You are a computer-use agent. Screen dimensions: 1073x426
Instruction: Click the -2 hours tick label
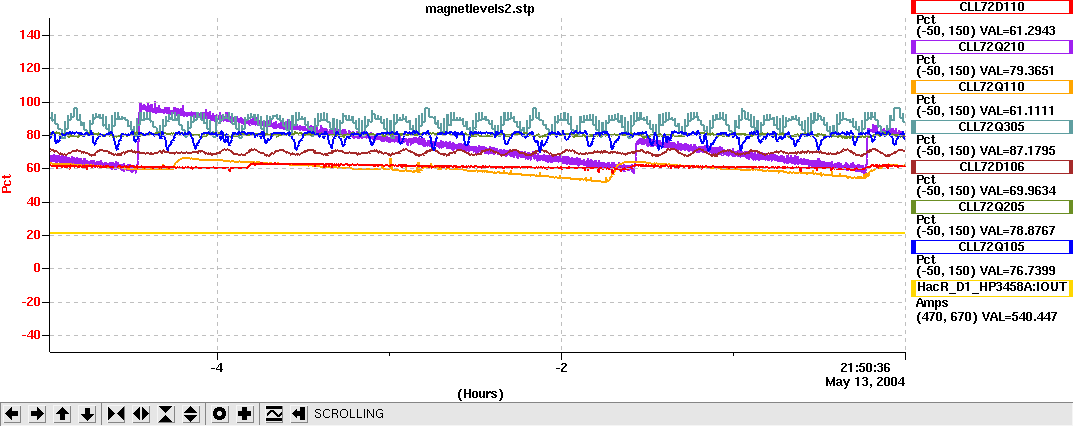click(561, 367)
